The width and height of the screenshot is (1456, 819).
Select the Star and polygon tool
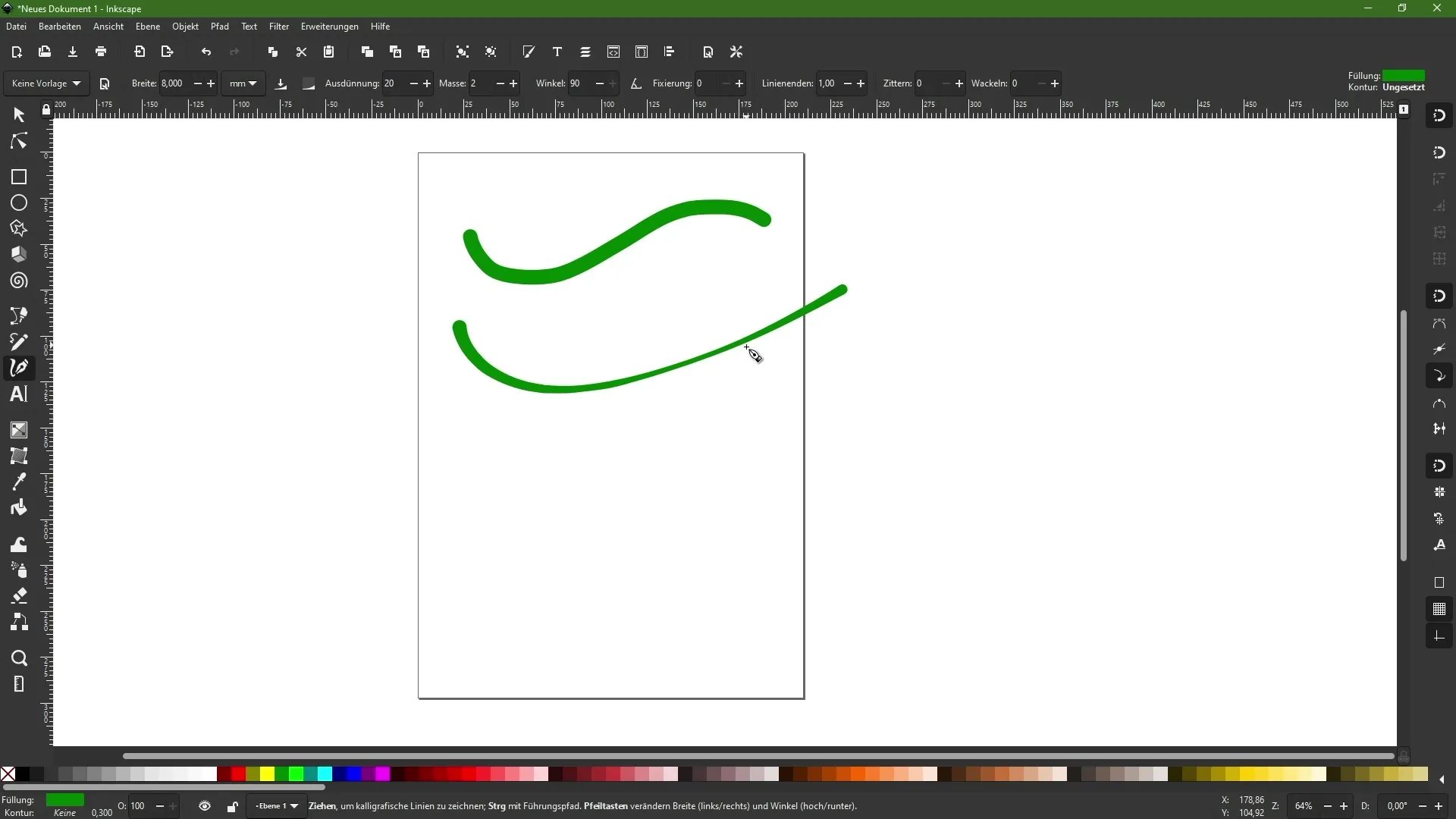(19, 229)
